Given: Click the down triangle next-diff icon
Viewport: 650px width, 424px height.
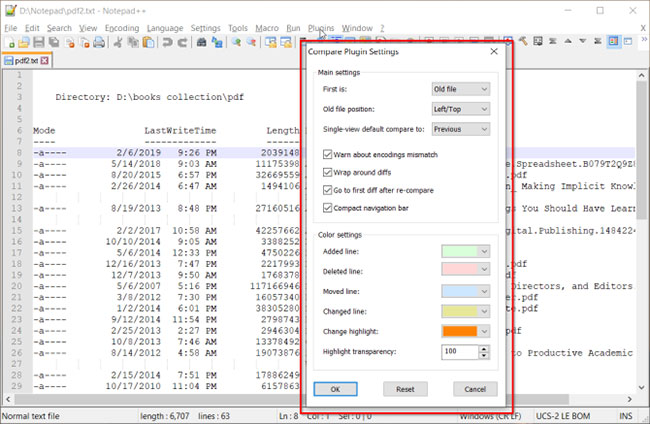Looking at the screenshot, I should click(x=583, y=41).
